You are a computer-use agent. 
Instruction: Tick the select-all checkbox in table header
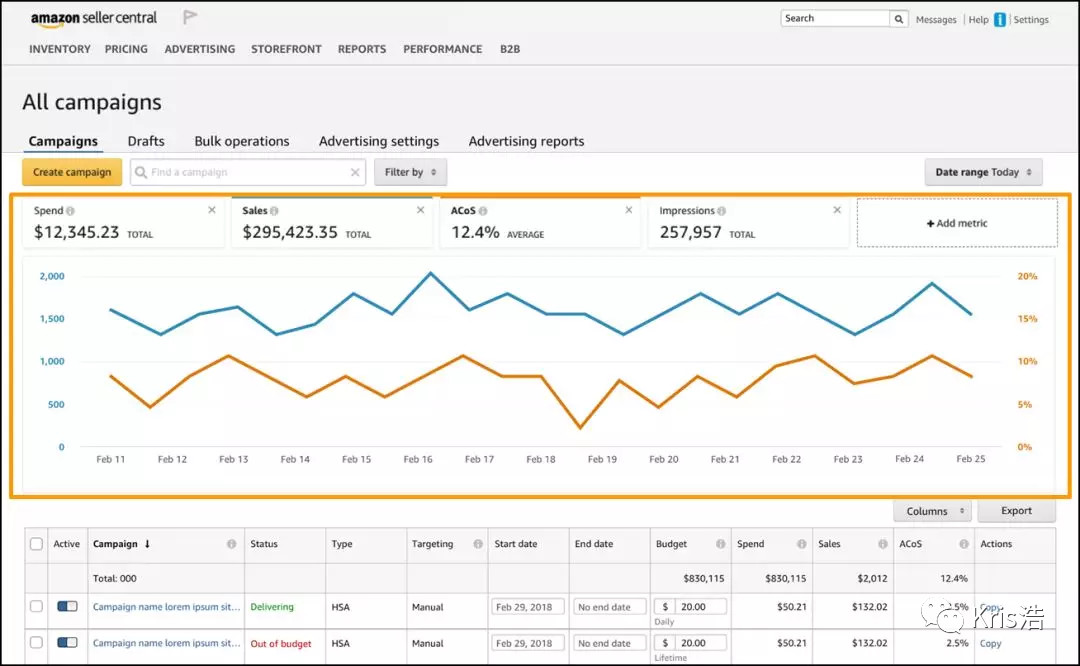click(x=37, y=544)
